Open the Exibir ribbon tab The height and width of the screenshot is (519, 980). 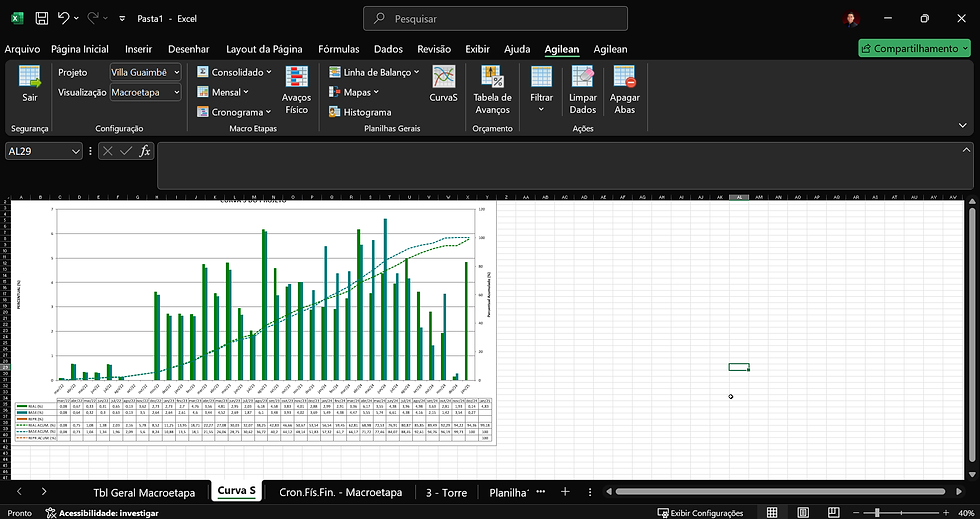pos(477,49)
